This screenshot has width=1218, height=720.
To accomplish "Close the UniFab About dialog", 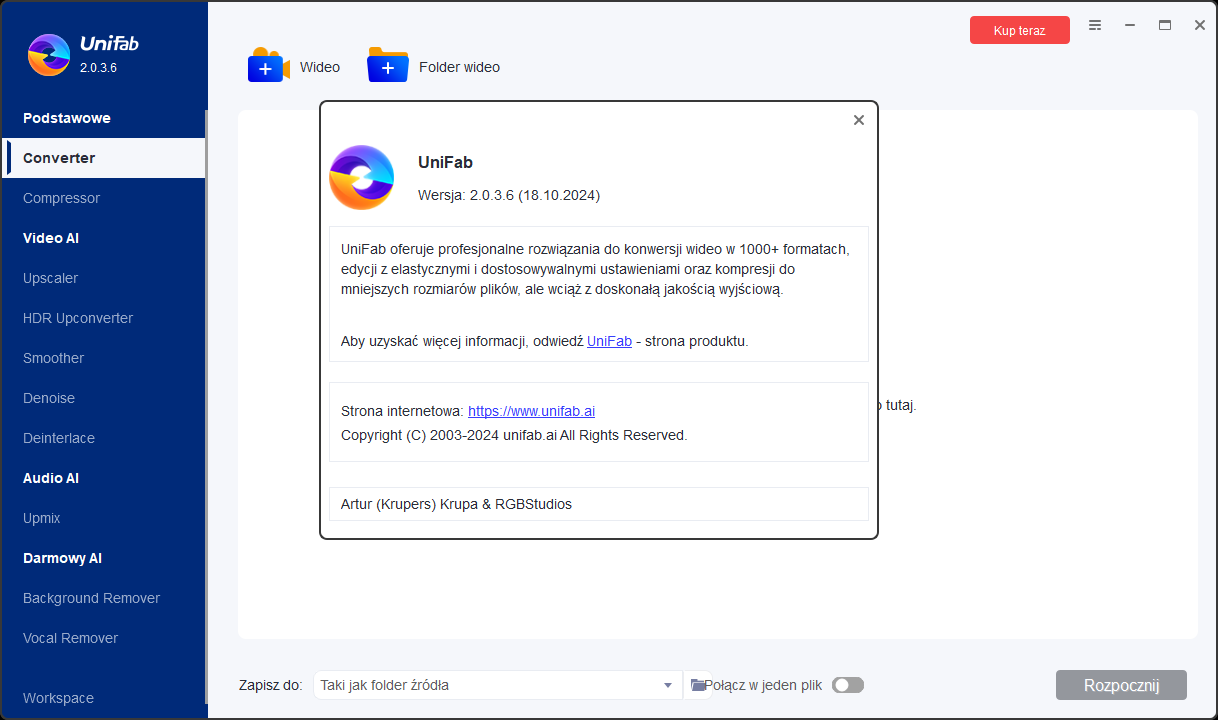I will 858,120.
